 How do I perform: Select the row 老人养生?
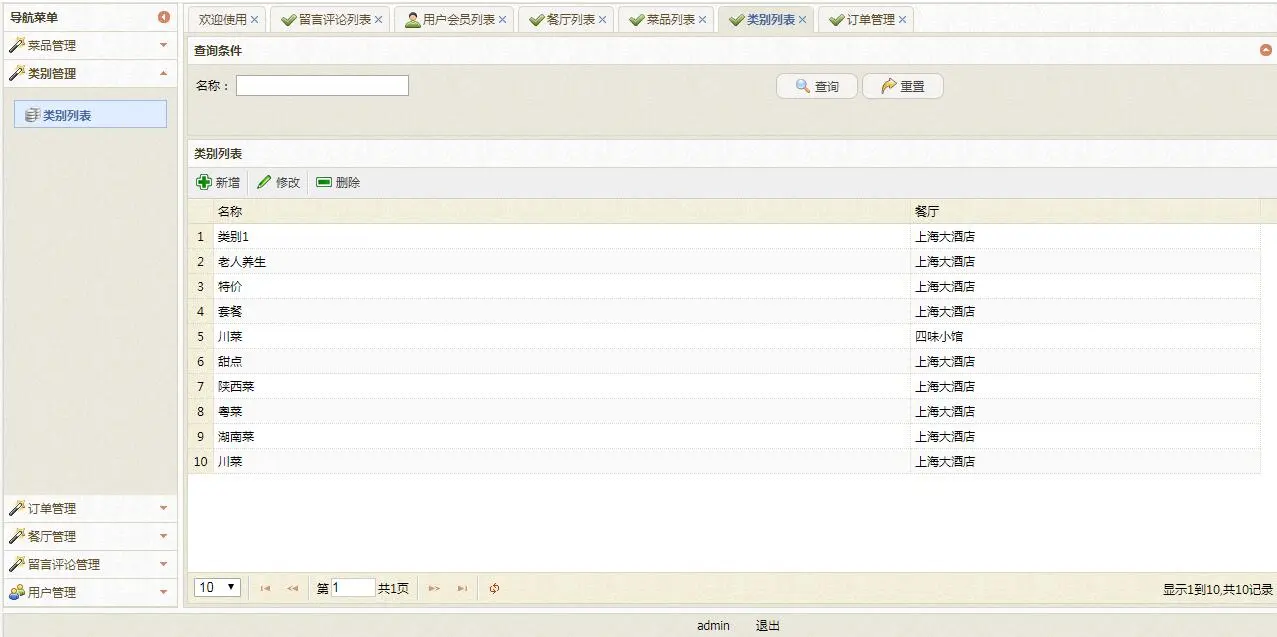[x=724, y=262]
